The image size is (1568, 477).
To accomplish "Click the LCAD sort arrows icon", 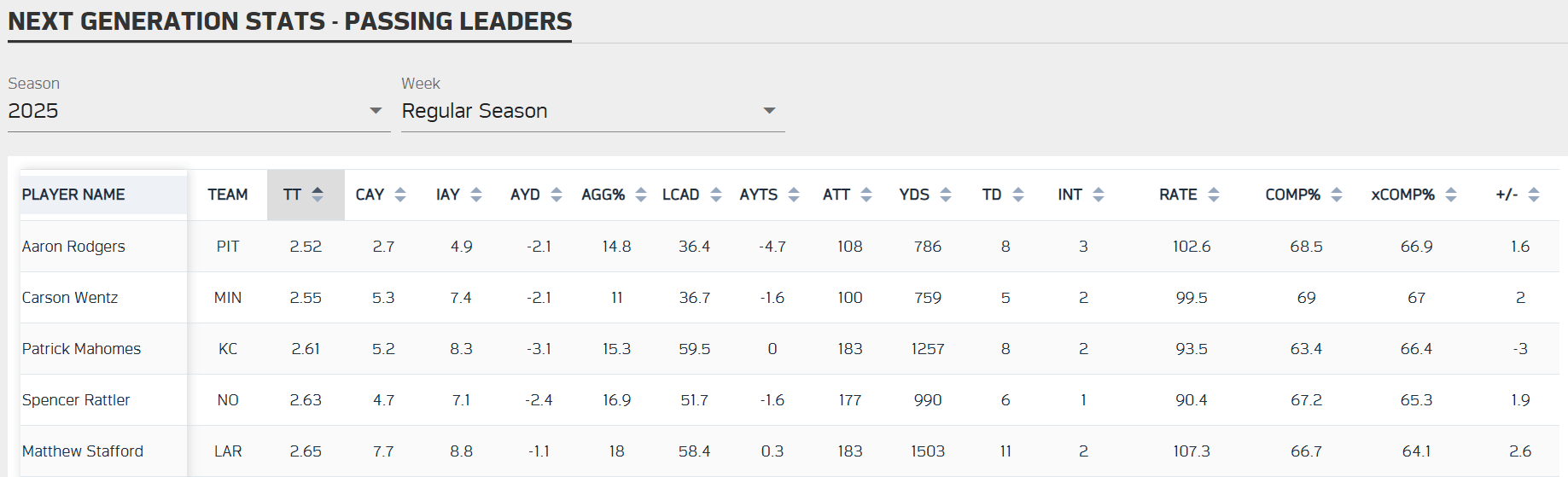I will click(x=716, y=195).
